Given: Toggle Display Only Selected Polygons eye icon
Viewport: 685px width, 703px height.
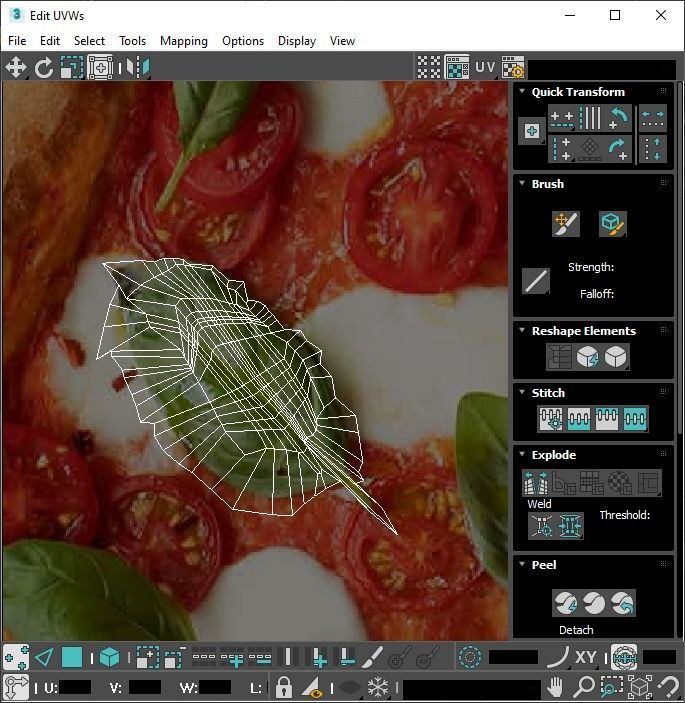Looking at the screenshot, I should point(312,687).
